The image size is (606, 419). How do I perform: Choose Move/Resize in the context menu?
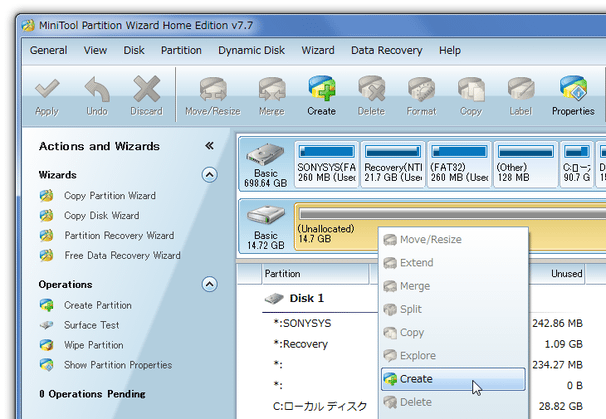point(453,240)
